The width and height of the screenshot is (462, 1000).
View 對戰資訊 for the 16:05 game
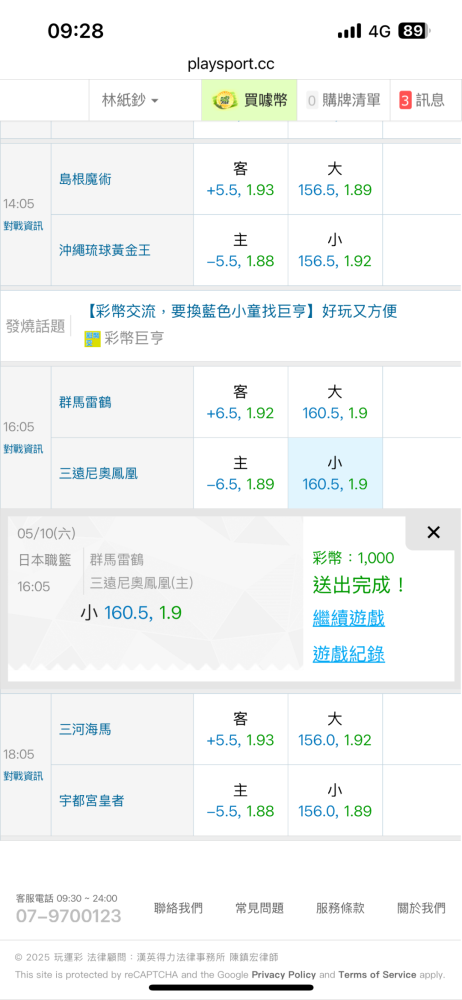point(24,449)
